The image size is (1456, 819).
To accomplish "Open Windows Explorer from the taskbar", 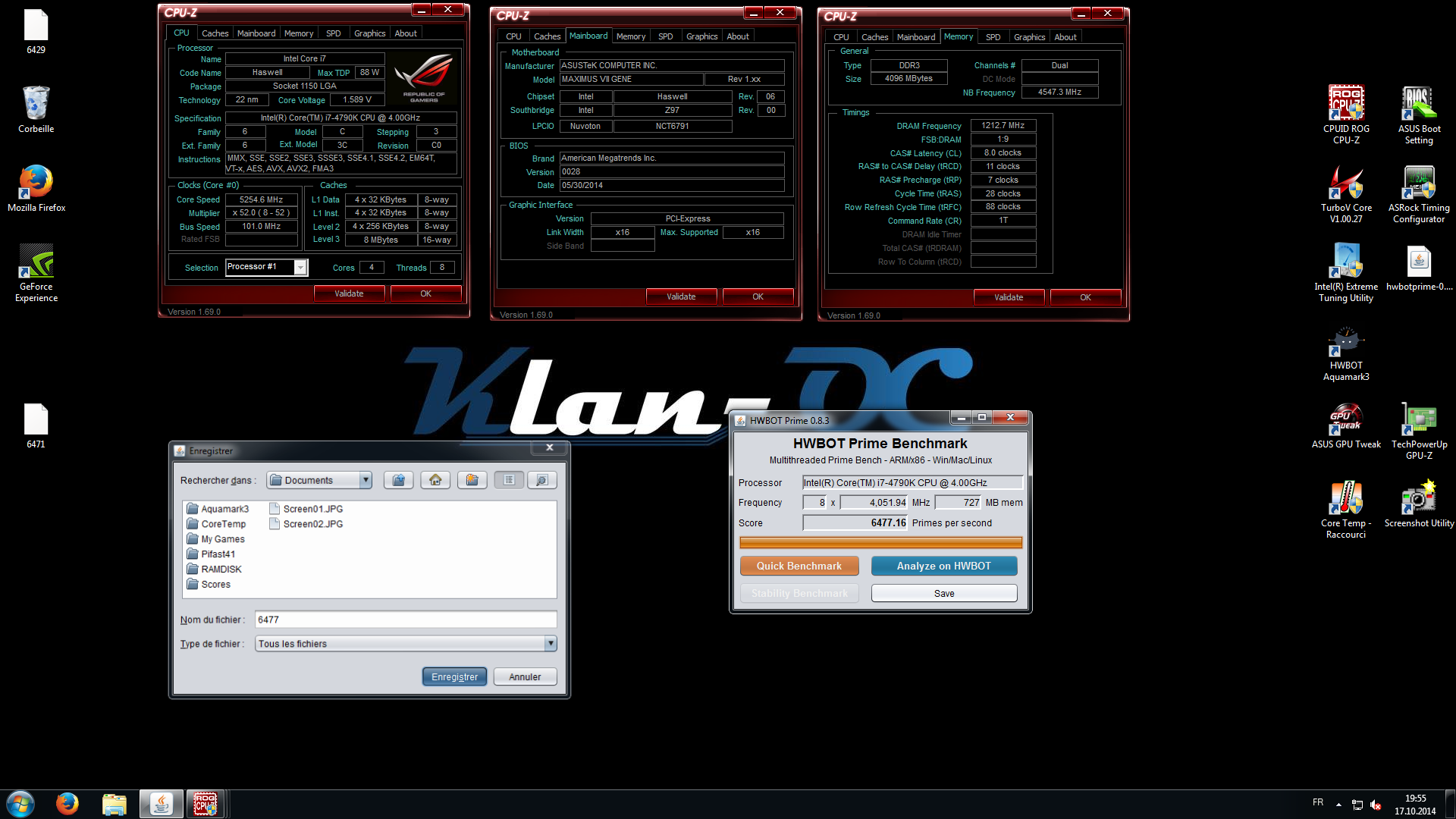I will (x=114, y=804).
